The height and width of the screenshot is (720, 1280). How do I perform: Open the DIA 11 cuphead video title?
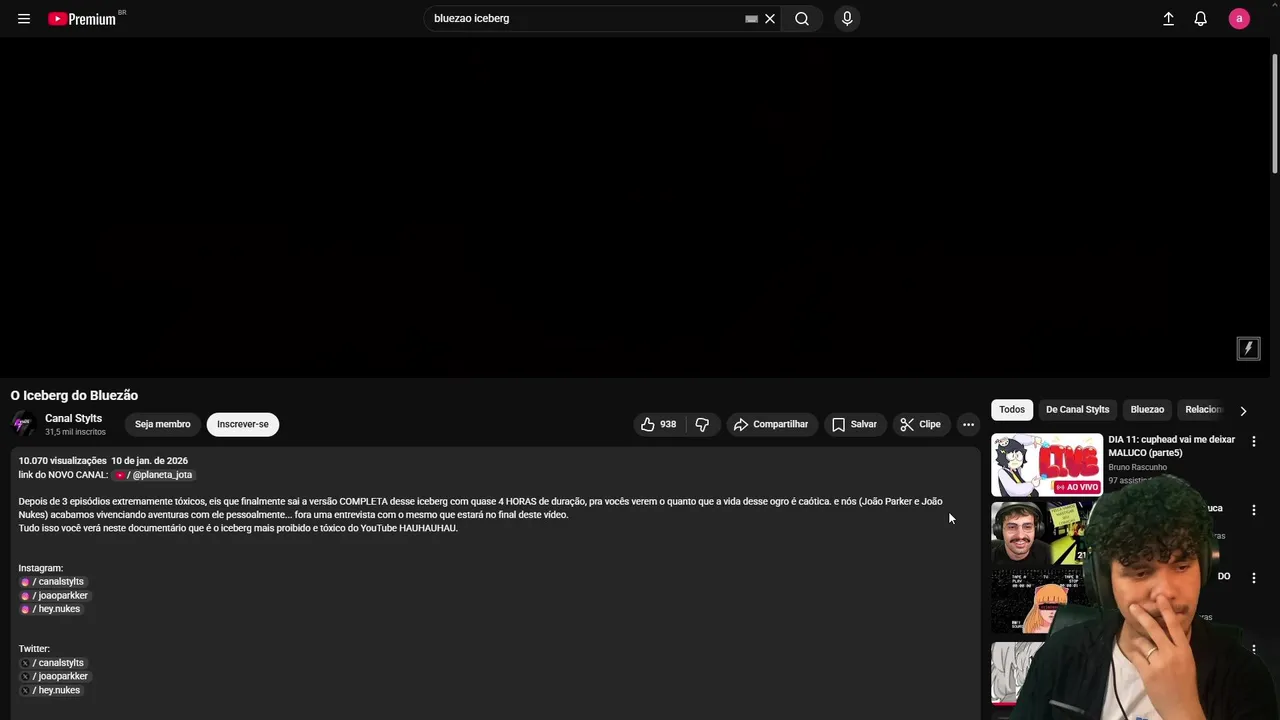(x=1171, y=446)
